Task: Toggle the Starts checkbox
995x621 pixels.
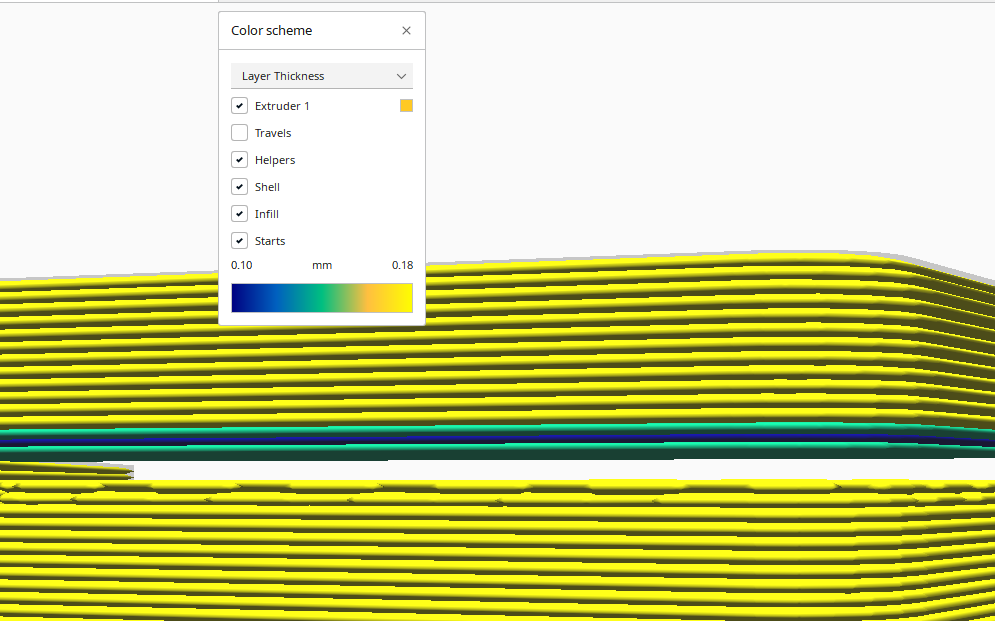Action: click(239, 240)
